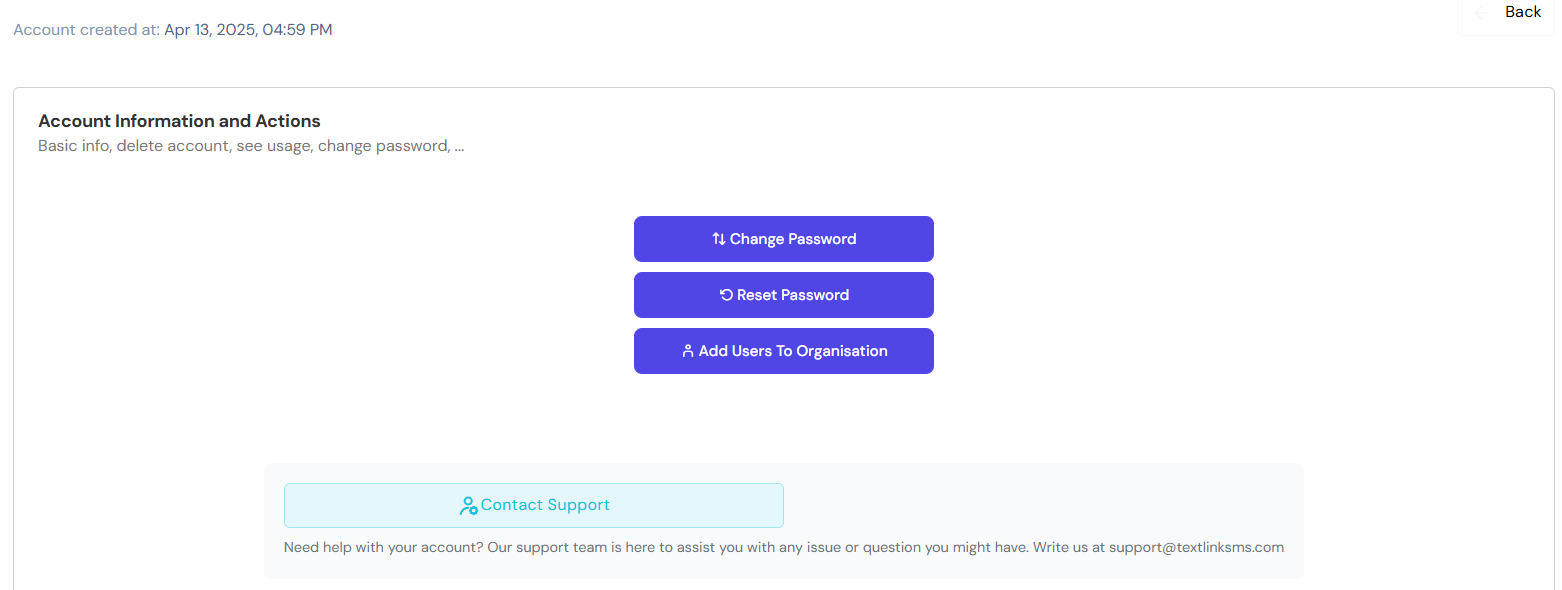Select Add Users To Organisation

pos(784,351)
